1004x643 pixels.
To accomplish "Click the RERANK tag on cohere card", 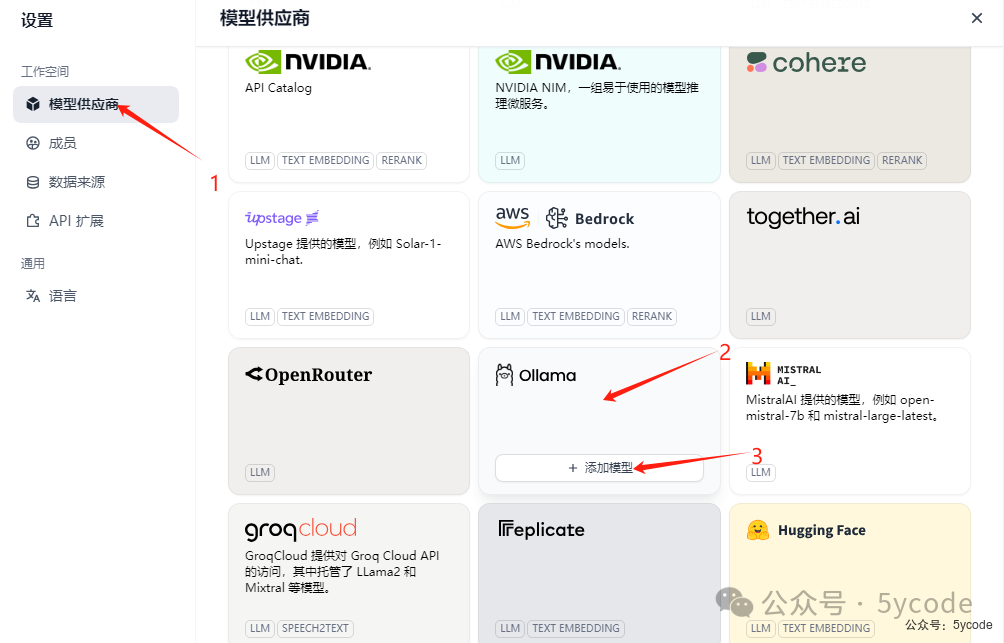I will pyautogui.click(x=902, y=160).
